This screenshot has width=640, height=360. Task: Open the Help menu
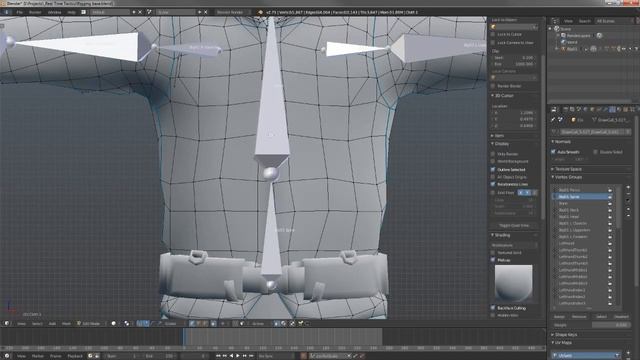[x=71, y=12]
